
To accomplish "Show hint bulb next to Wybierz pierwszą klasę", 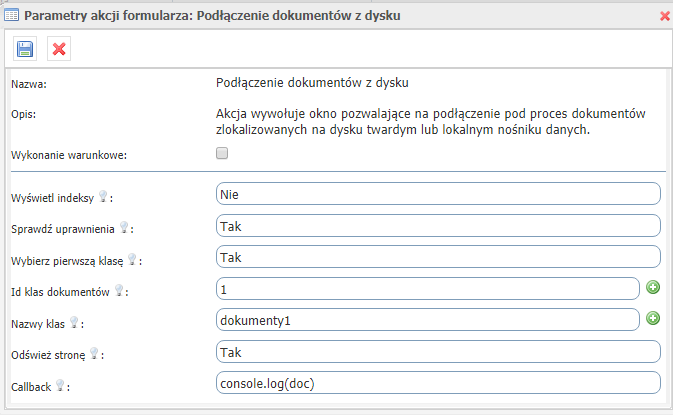I will 132,259.
